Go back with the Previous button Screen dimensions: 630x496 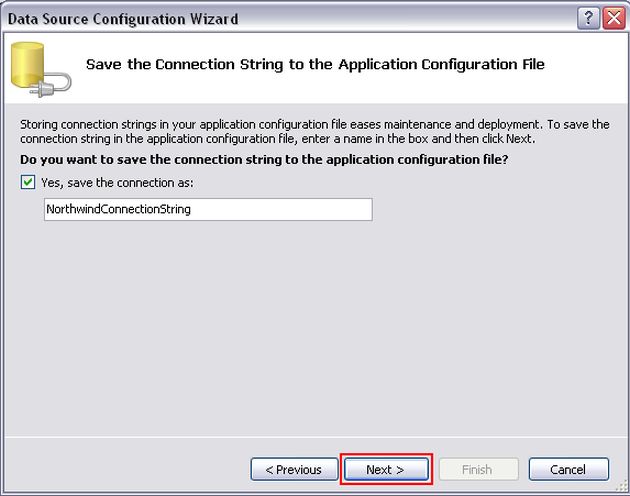coord(293,469)
